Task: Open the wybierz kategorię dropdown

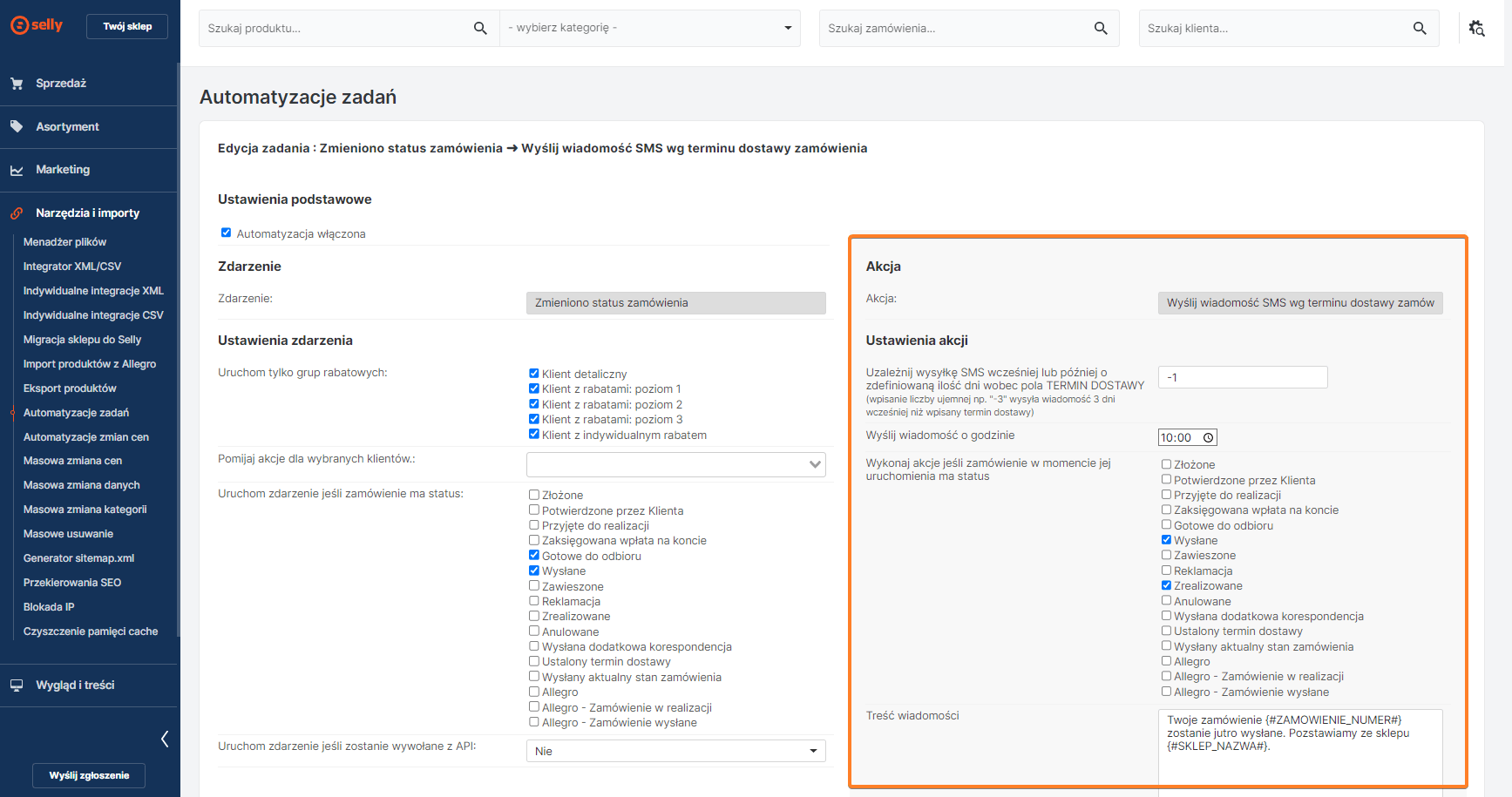Action: [x=650, y=29]
